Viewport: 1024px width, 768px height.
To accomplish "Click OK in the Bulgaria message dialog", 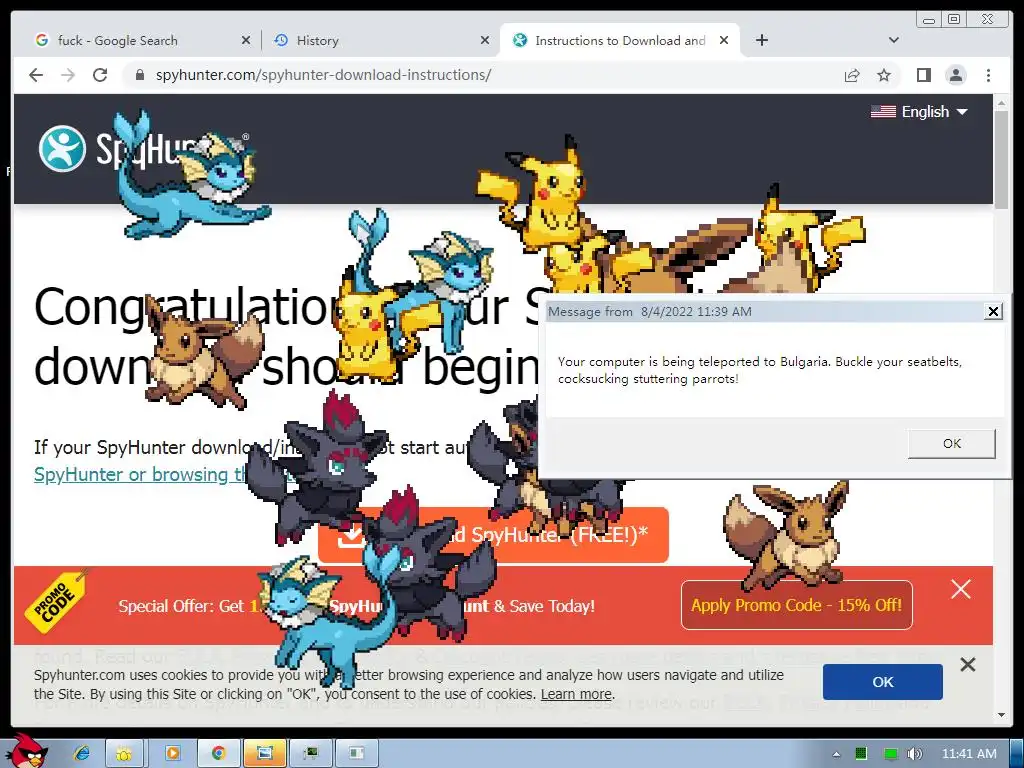I will (x=952, y=443).
